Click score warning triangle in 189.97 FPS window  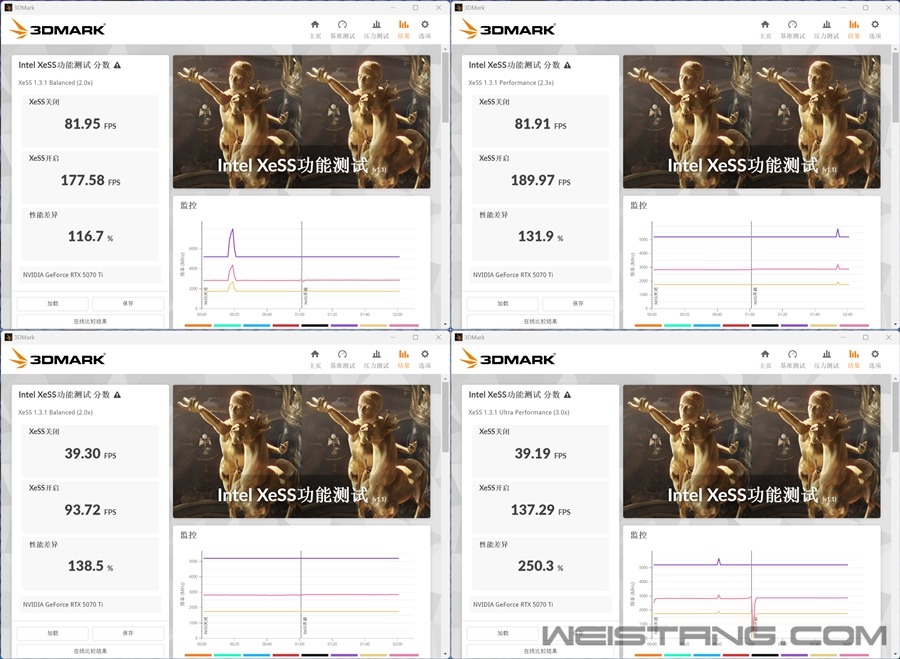pyautogui.click(x=567, y=65)
